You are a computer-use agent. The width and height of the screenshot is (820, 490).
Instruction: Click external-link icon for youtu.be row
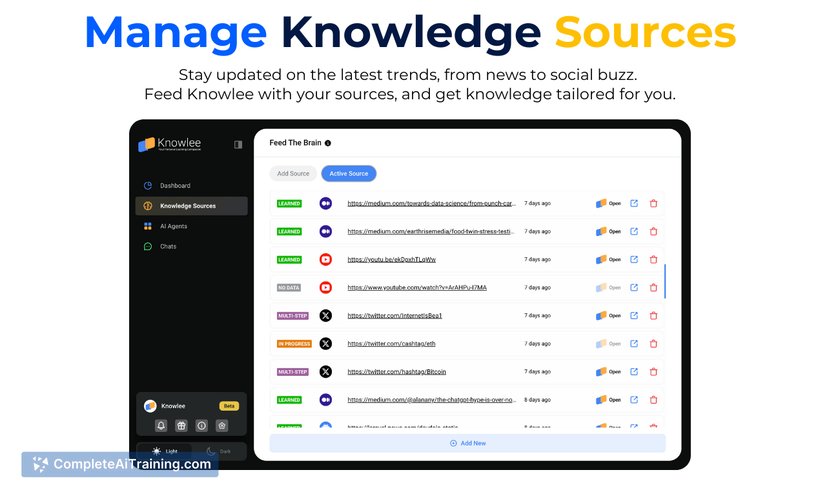(x=634, y=259)
